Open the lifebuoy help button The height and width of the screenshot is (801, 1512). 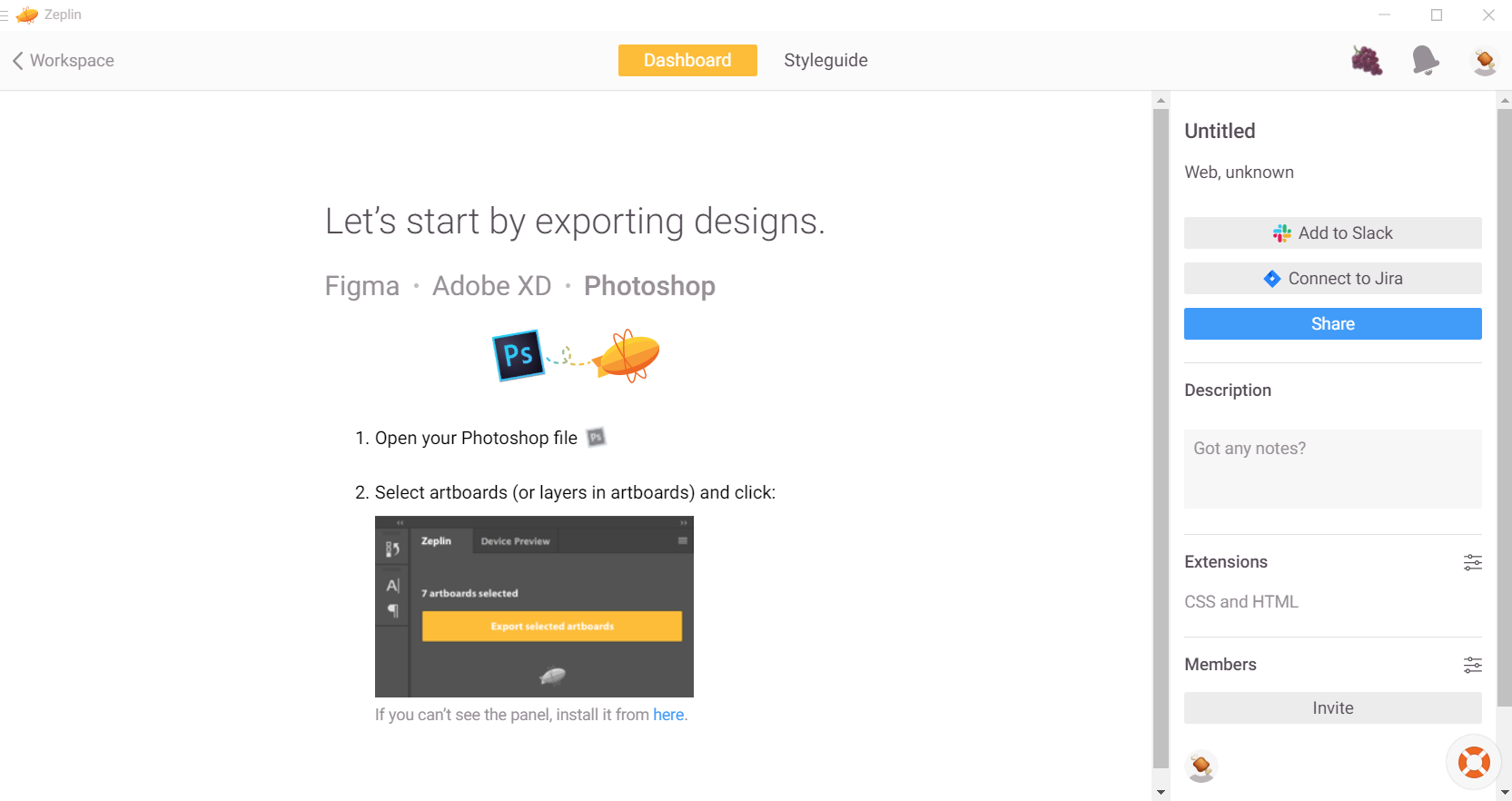(x=1474, y=762)
